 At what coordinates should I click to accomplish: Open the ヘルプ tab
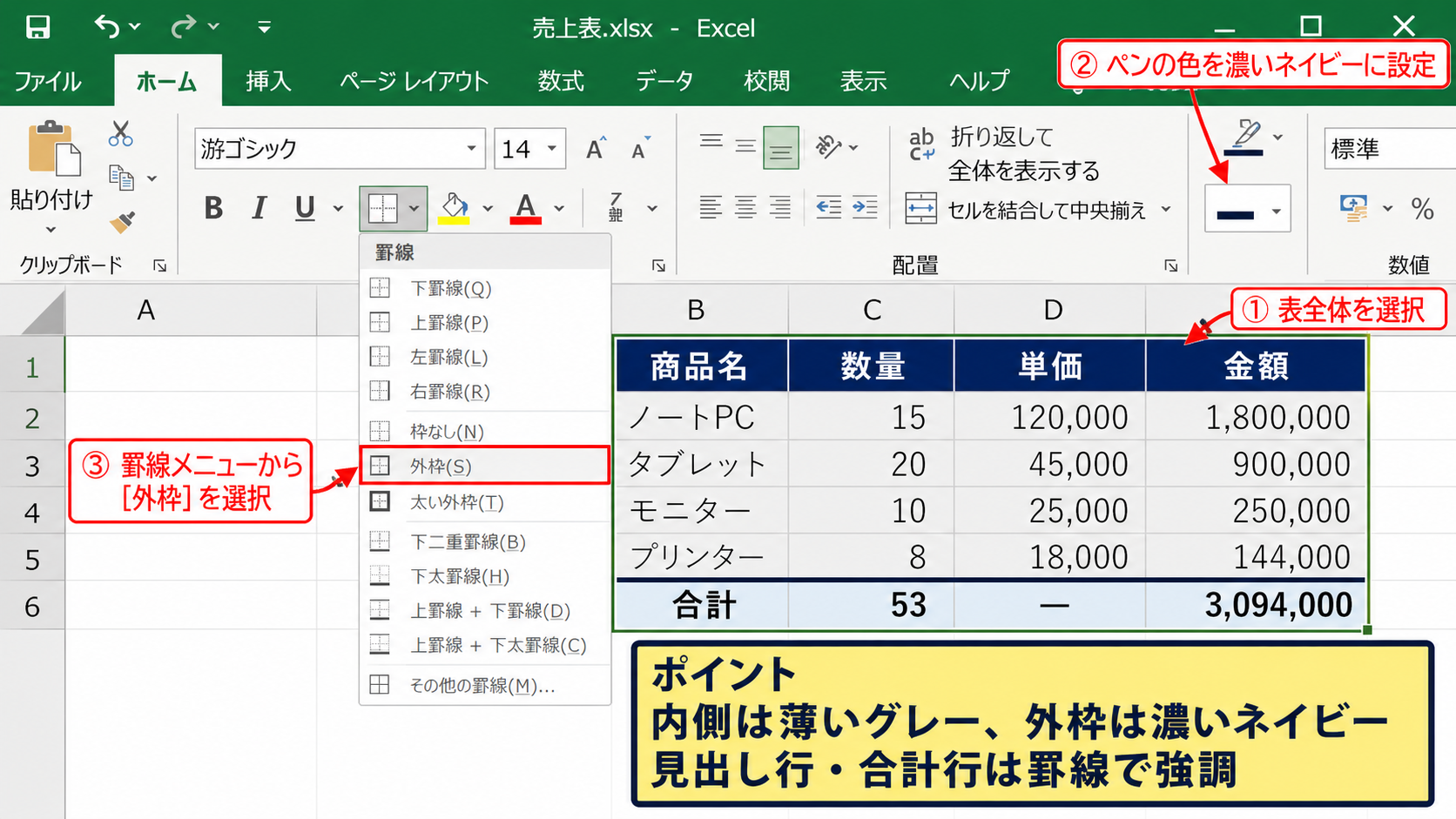coord(980,81)
